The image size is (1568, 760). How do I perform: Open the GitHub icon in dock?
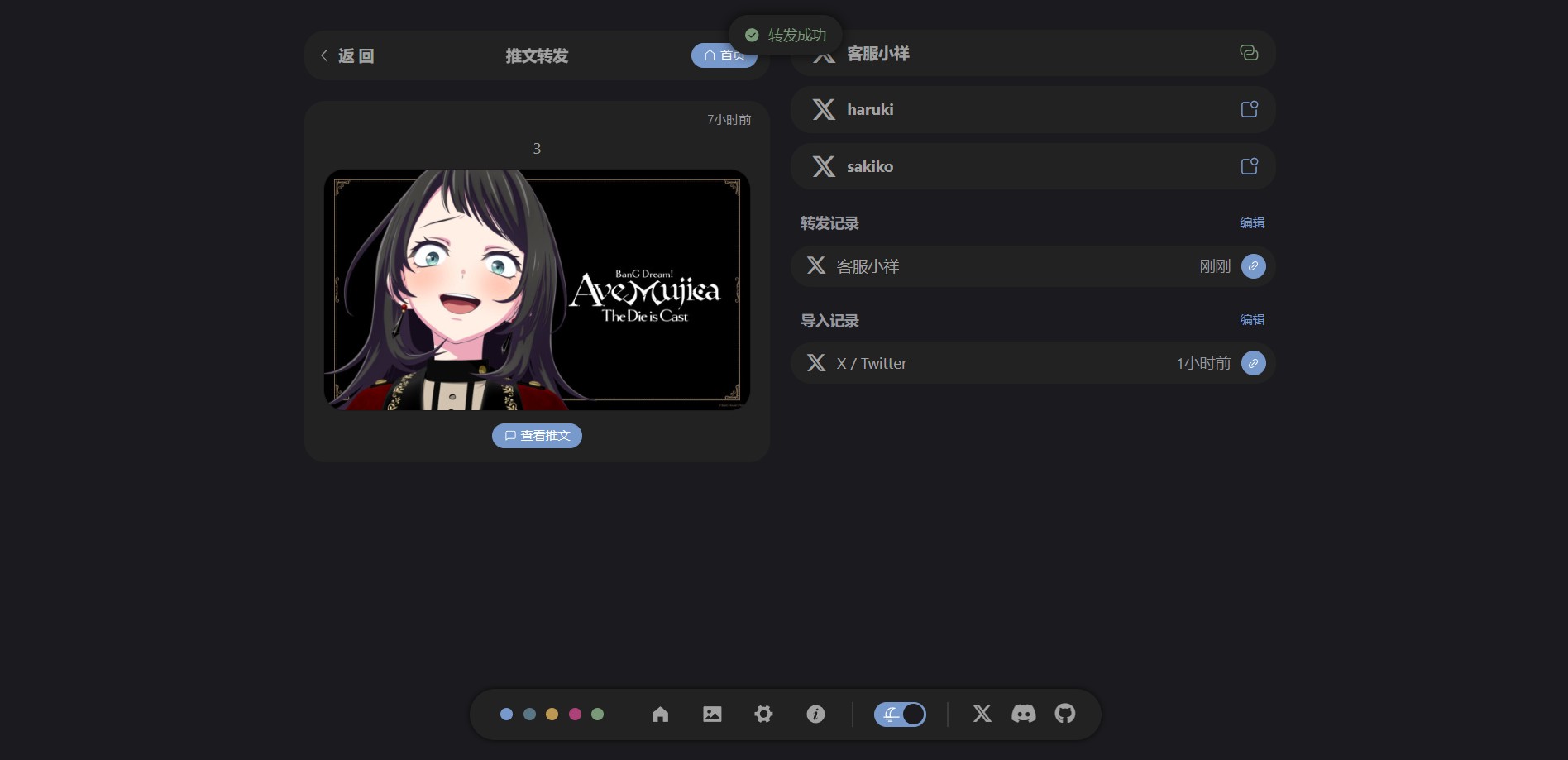1065,714
